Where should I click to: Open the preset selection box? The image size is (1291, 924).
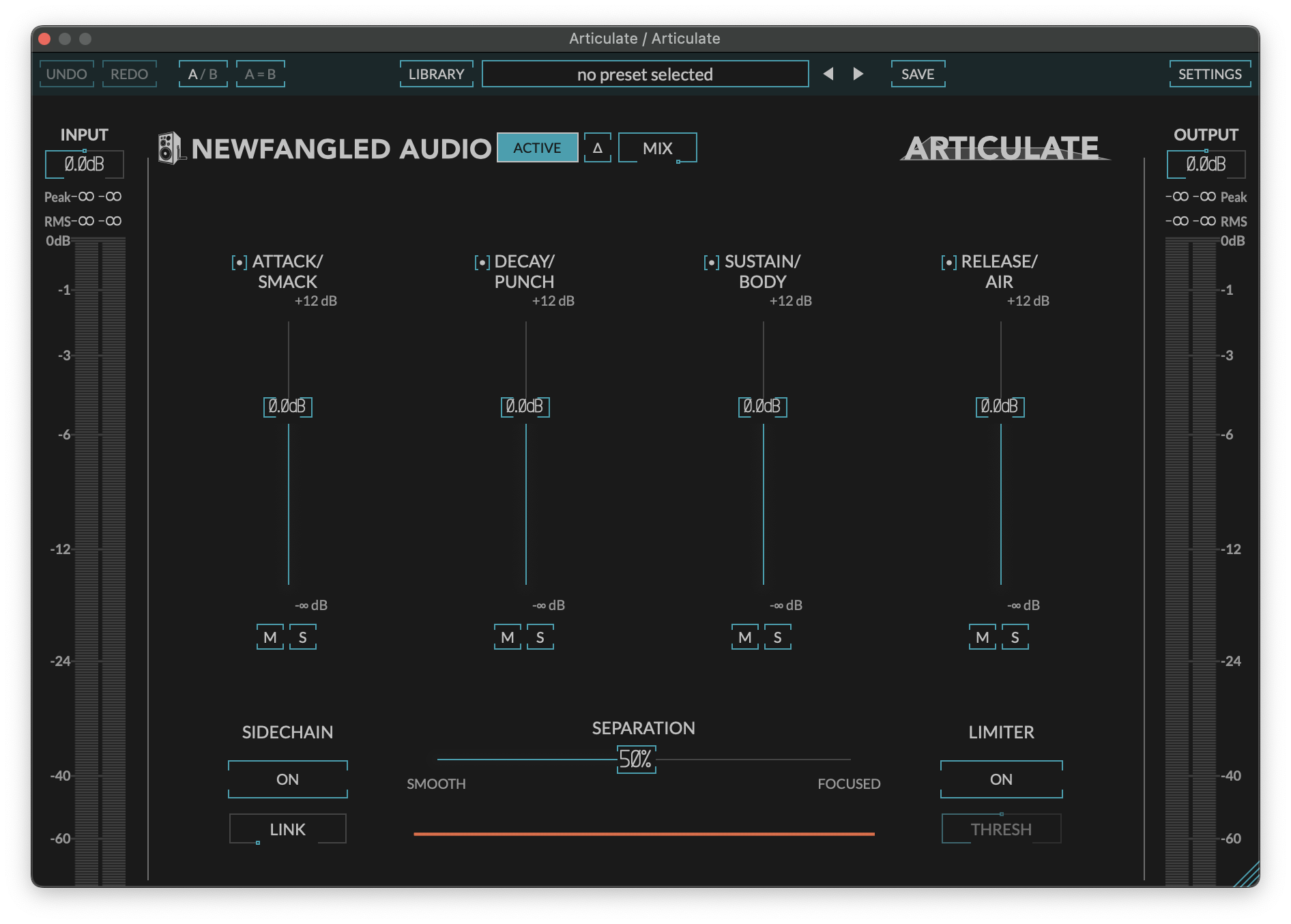click(645, 74)
